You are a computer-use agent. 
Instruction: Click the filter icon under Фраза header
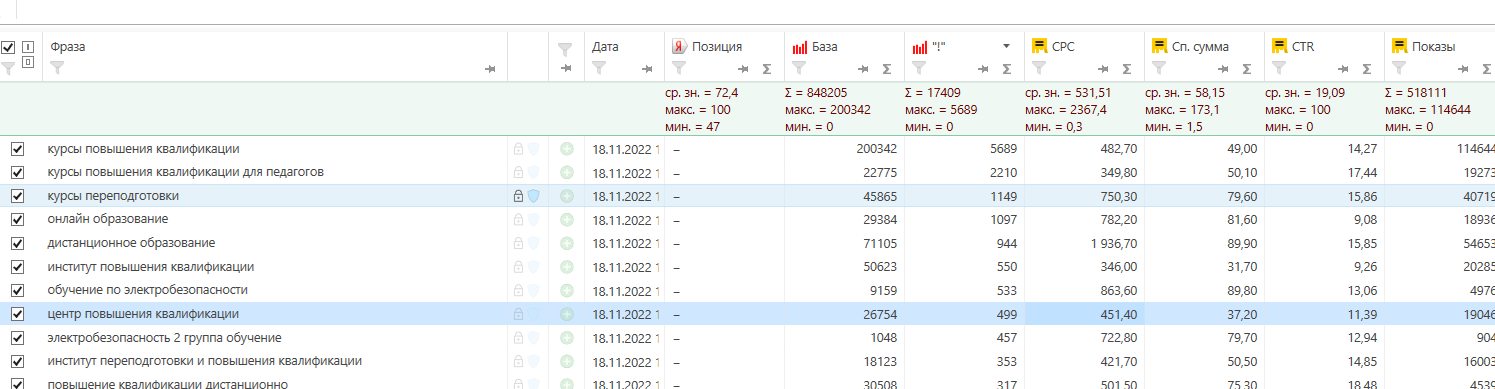57,68
